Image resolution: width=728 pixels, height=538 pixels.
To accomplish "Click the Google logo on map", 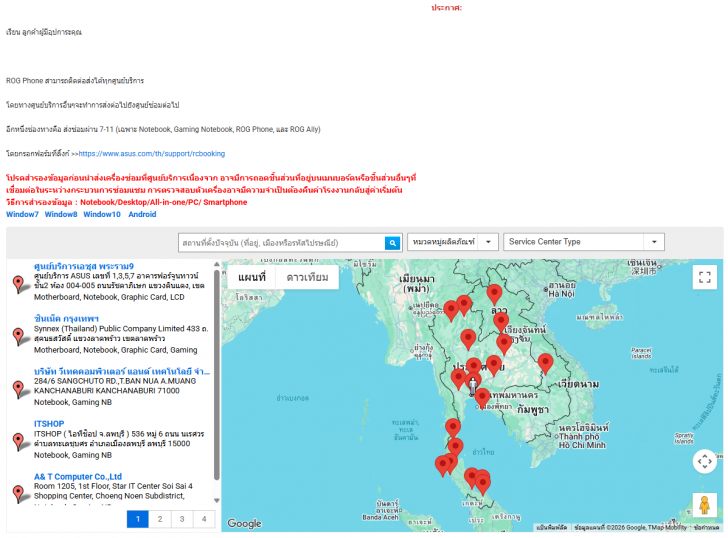I will click(244, 523).
